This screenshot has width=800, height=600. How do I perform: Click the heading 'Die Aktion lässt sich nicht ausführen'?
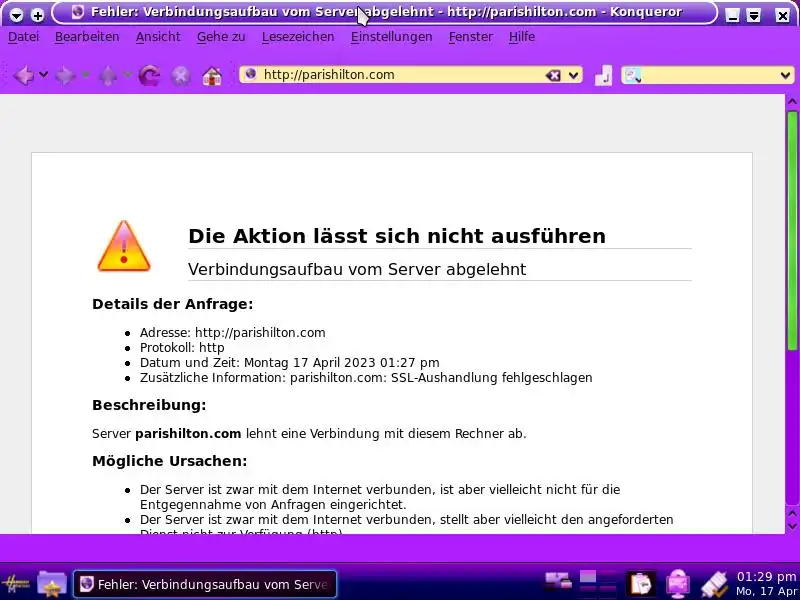(x=397, y=236)
